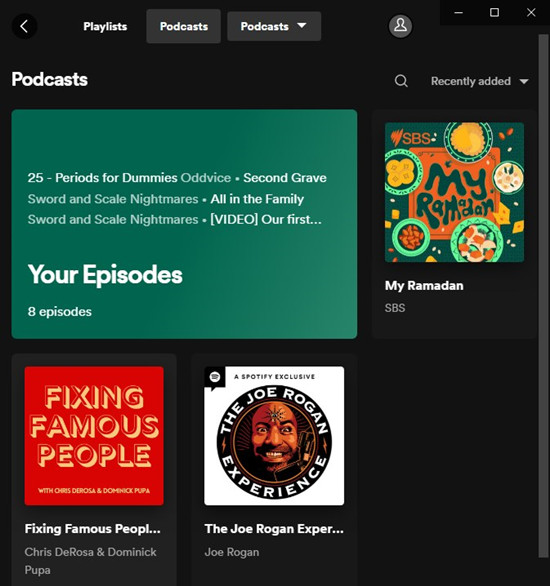Click the Joe Rogan author text
The width and height of the screenshot is (550, 586).
point(232,552)
